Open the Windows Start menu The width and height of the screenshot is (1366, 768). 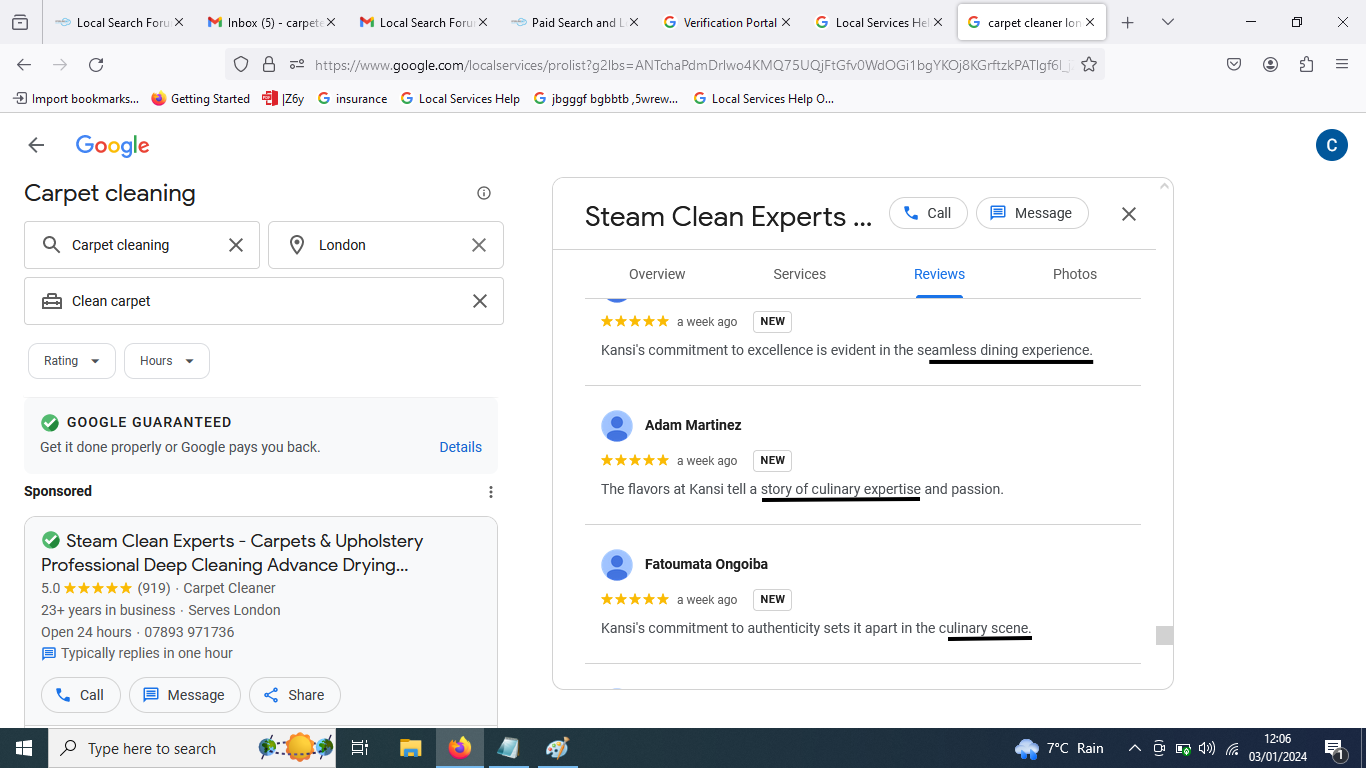[24, 748]
